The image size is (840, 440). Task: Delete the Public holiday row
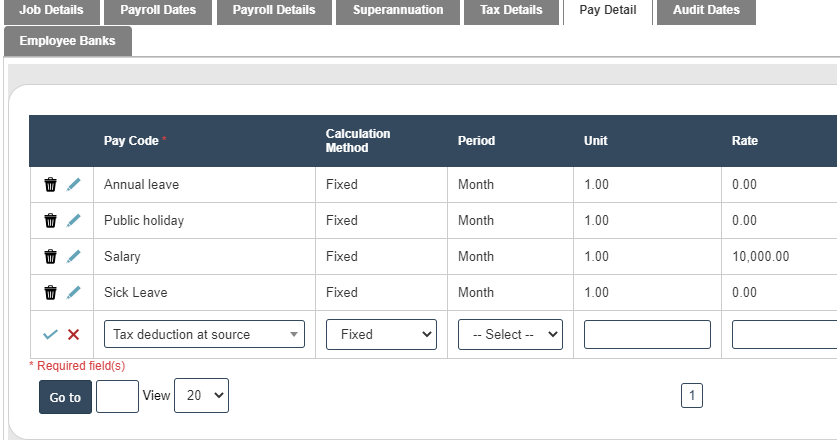coord(50,221)
